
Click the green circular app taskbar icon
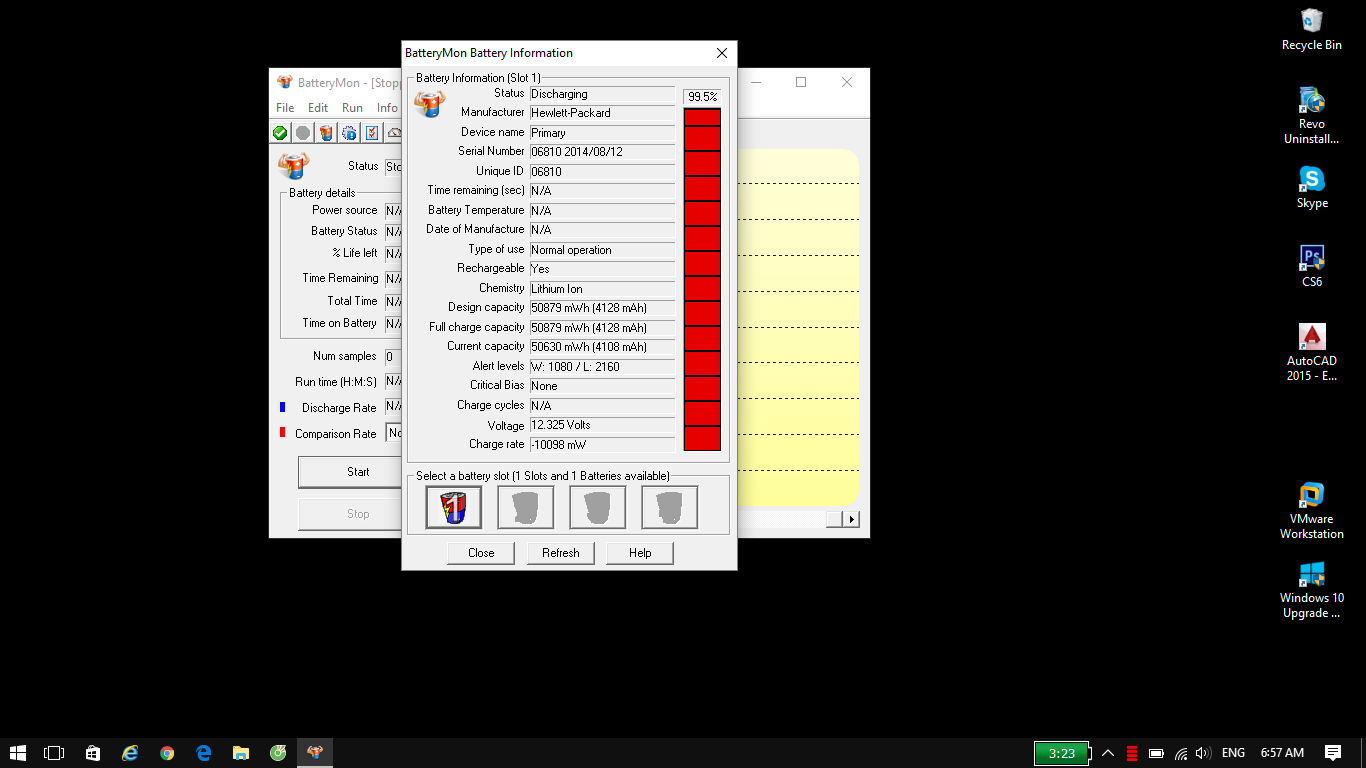(x=278, y=753)
